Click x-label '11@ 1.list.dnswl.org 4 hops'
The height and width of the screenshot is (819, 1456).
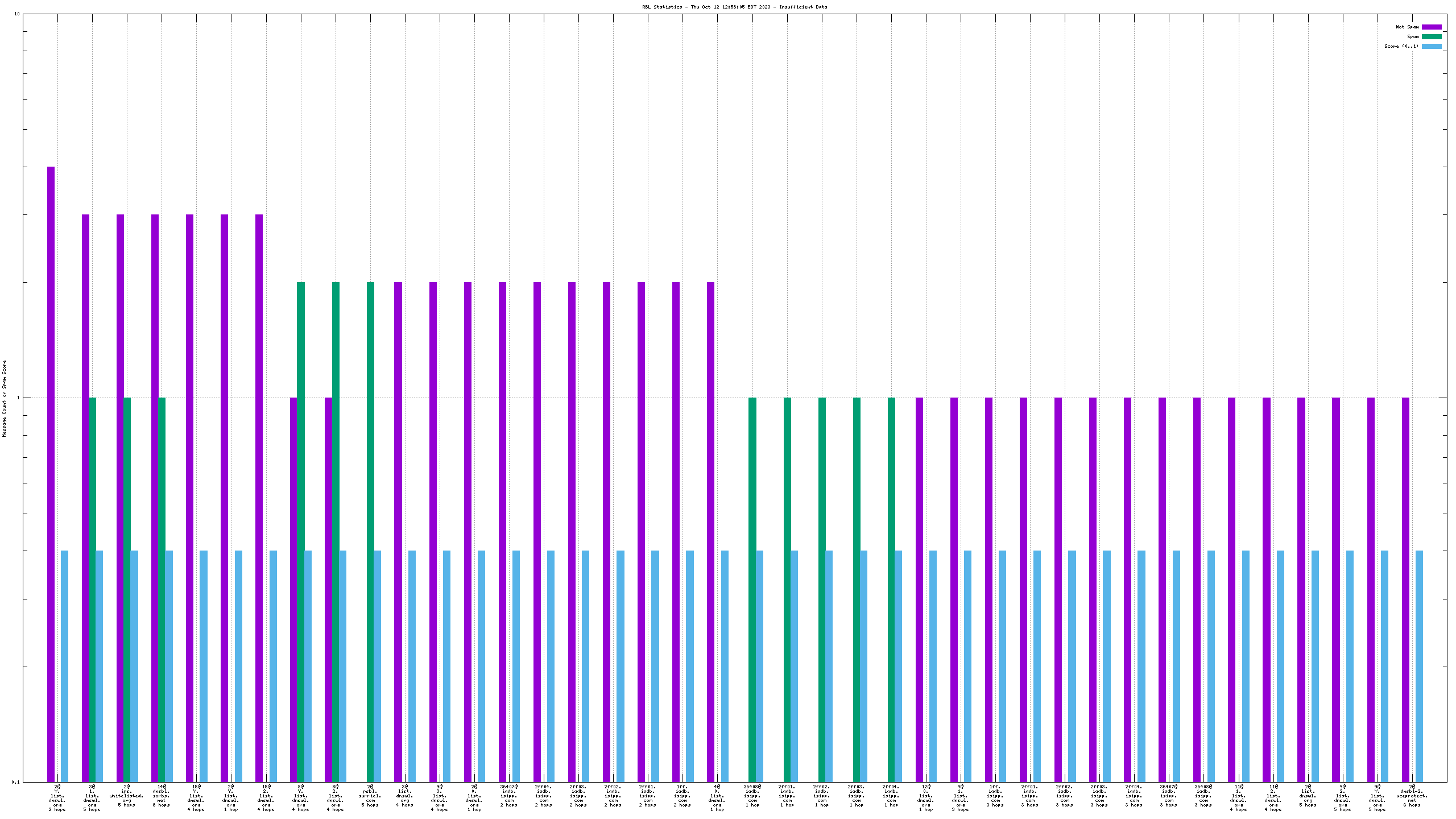click(x=1239, y=798)
